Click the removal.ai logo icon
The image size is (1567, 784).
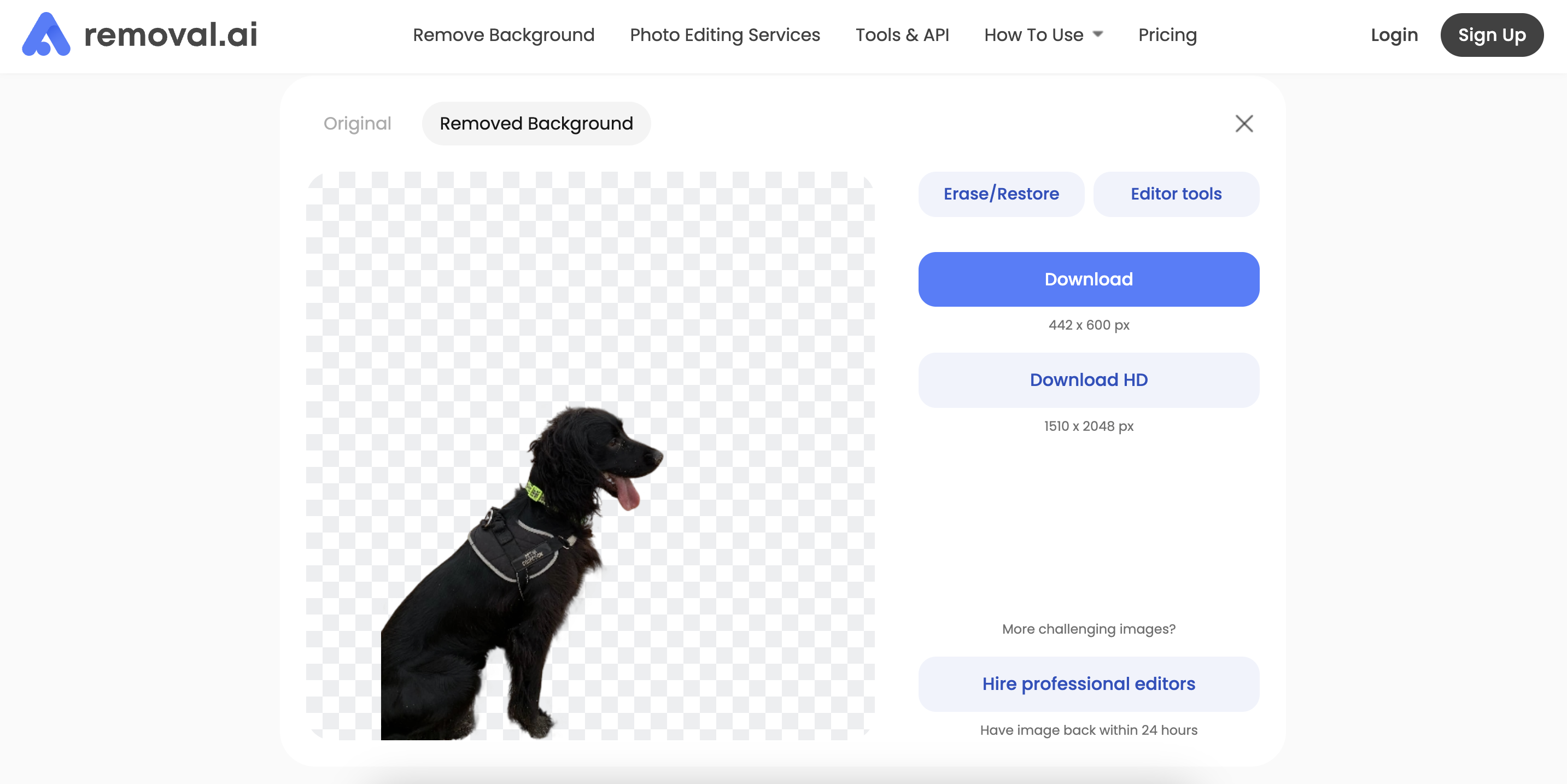point(45,34)
